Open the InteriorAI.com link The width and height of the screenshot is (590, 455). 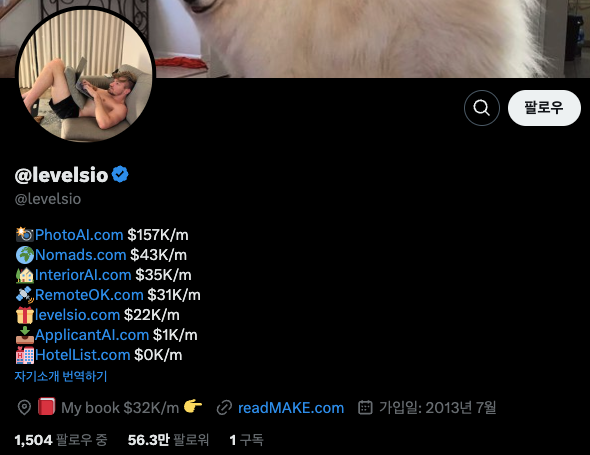coord(83,275)
